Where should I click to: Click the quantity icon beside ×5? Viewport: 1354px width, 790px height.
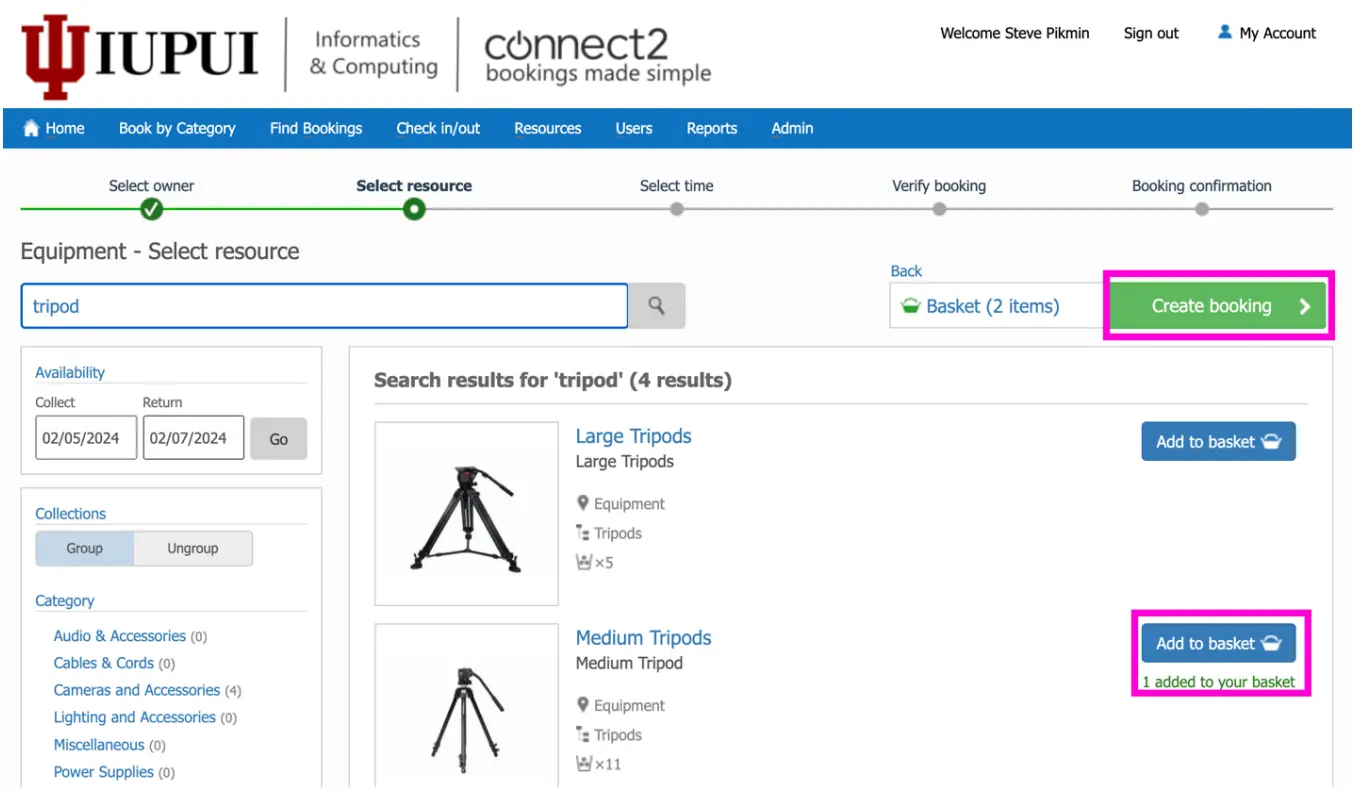(584, 562)
